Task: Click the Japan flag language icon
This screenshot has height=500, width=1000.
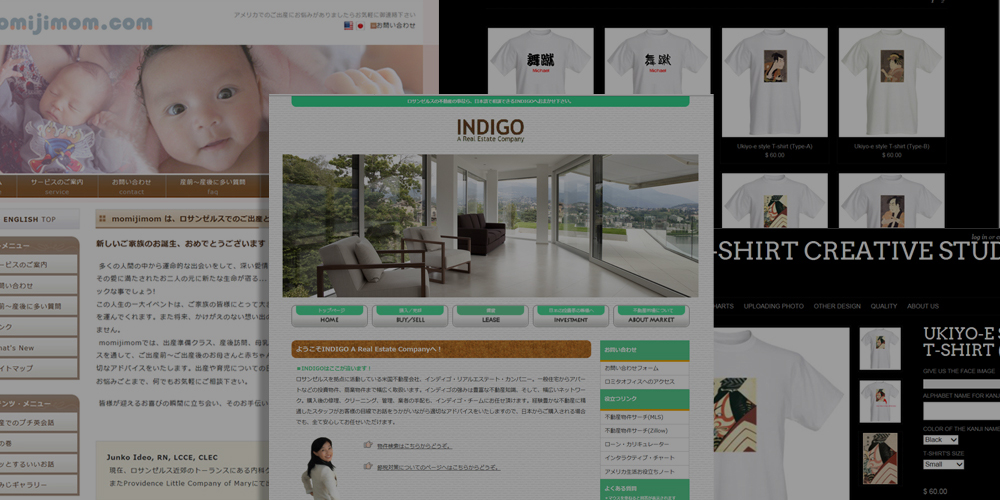Action: (360, 25)
